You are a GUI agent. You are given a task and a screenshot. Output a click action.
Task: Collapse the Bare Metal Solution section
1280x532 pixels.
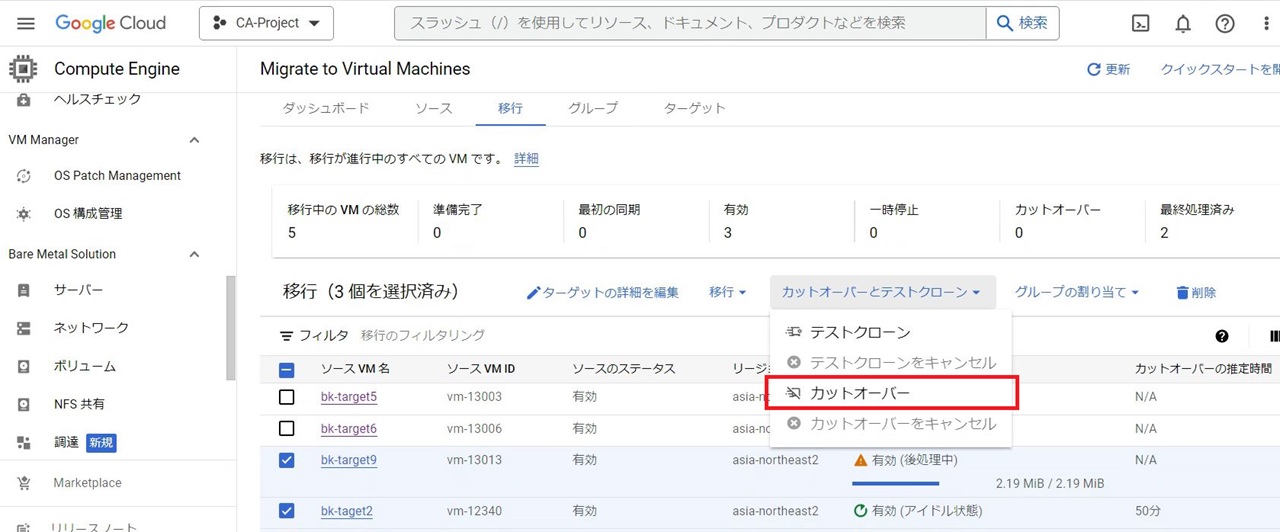194,254
